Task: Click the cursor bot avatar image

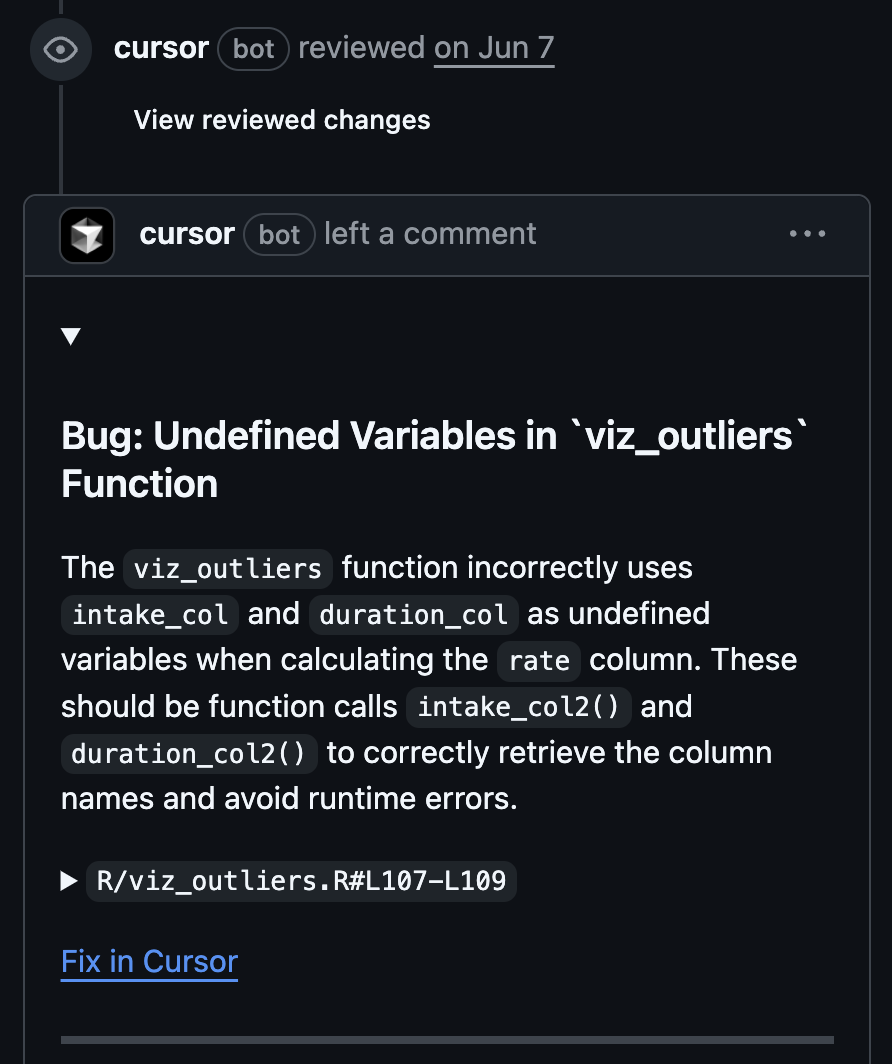Action: pyautogui.click(x=87, y=235)
